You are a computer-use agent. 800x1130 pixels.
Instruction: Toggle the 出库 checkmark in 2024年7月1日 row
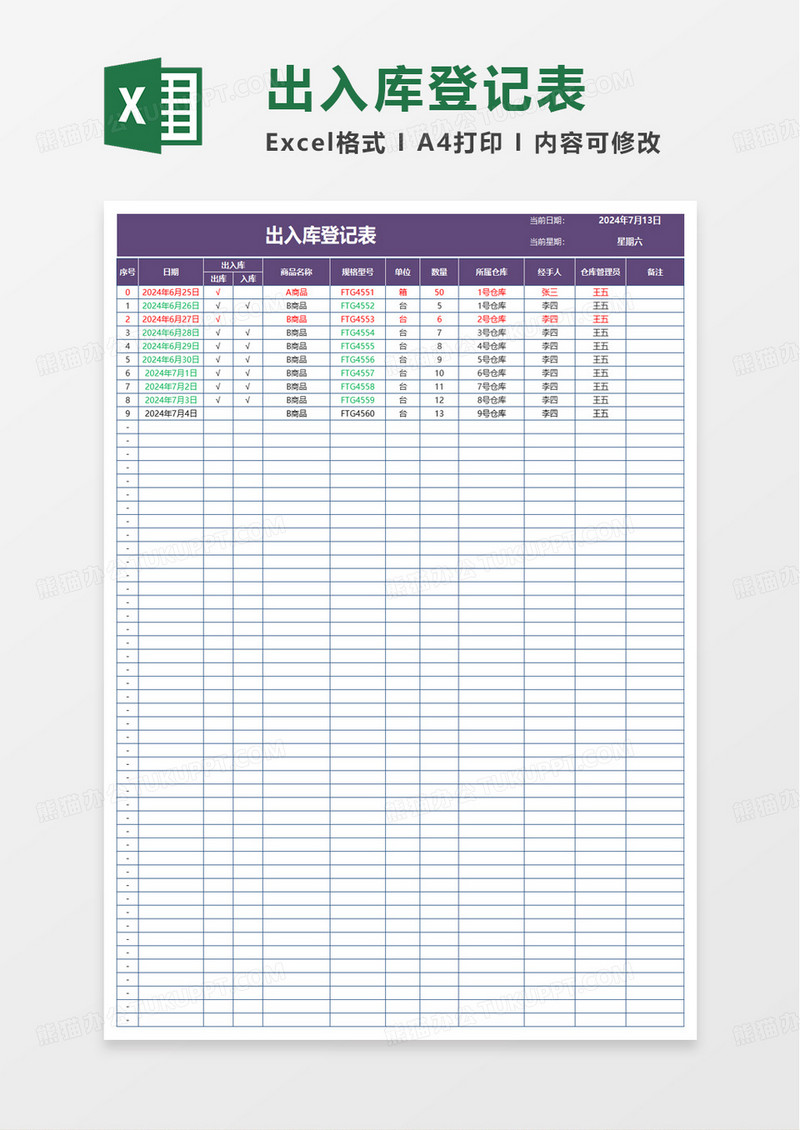(x=218, y=373)
